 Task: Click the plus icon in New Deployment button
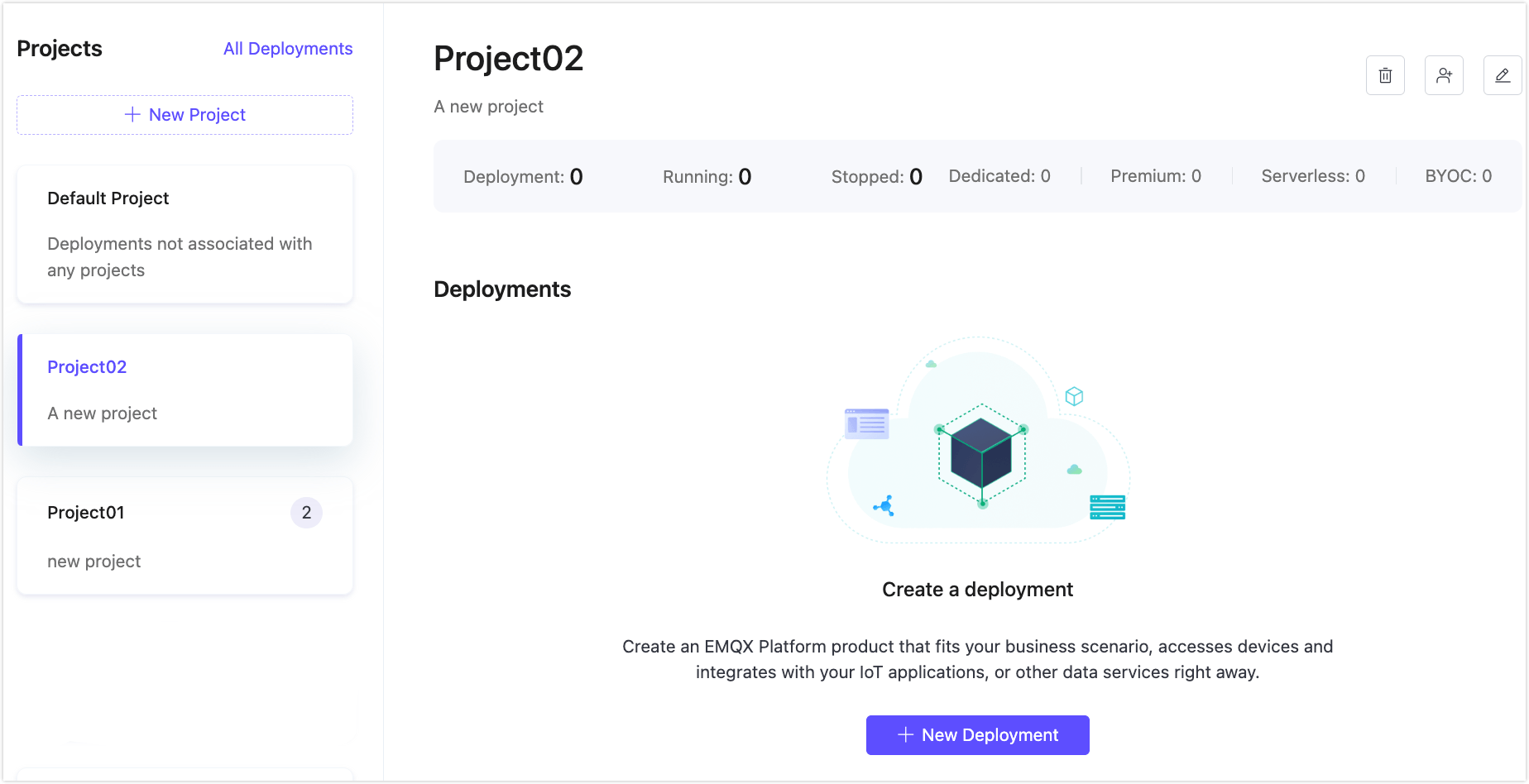(x=905, y=734)
